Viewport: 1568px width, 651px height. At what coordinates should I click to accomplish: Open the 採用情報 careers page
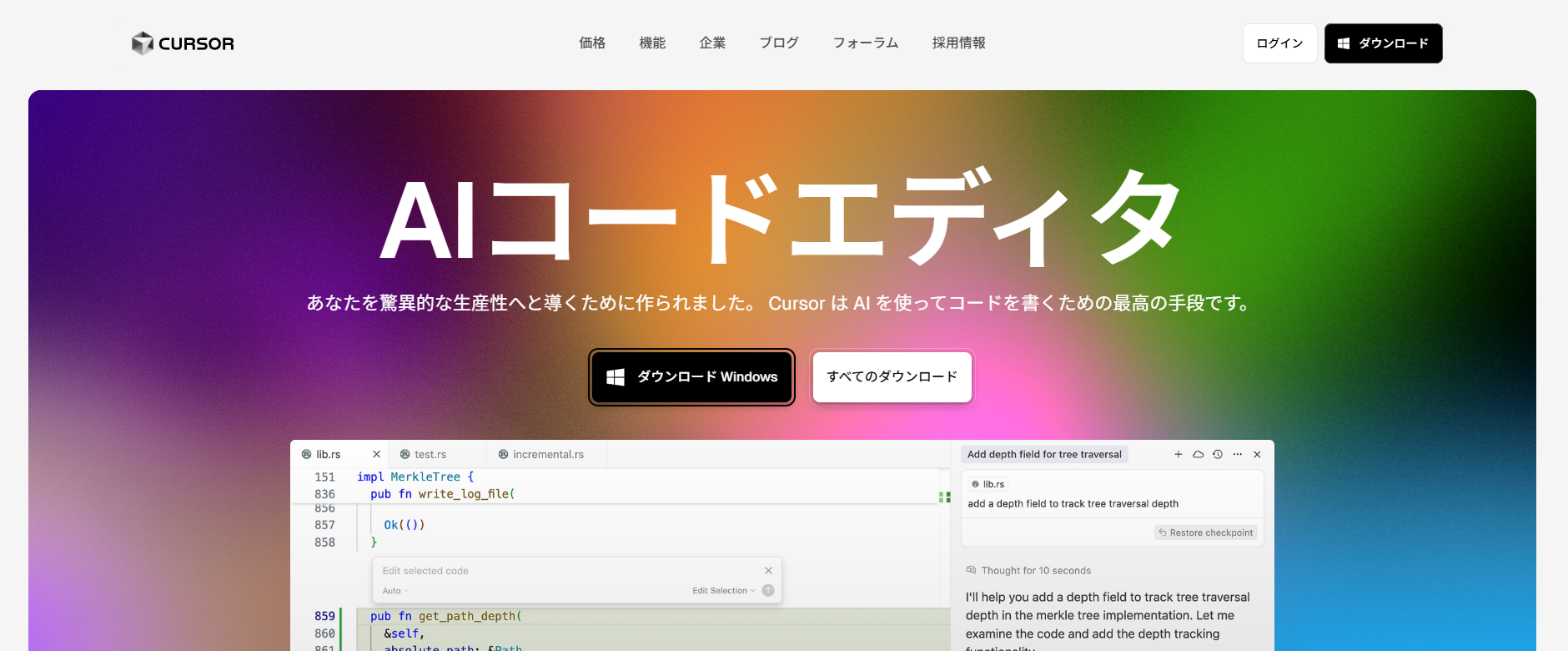click(x=959, y=43)
